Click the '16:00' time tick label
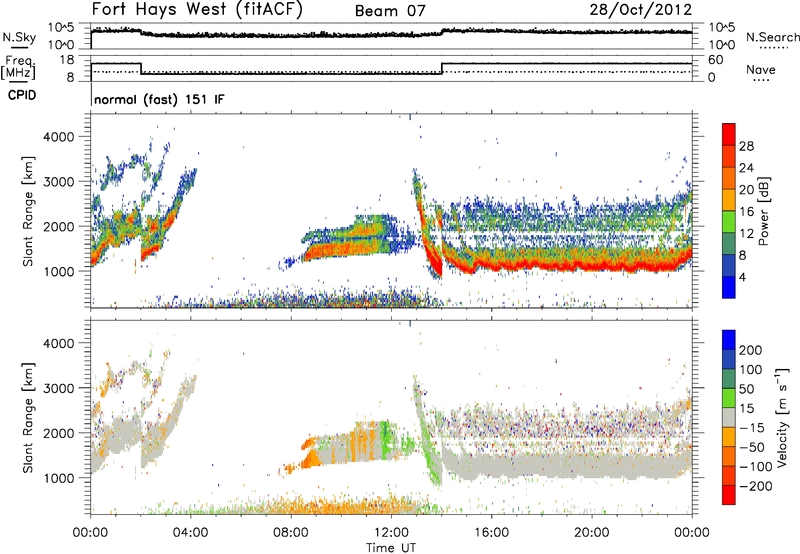This screenshot has height=554, width=800. (491, 533)
